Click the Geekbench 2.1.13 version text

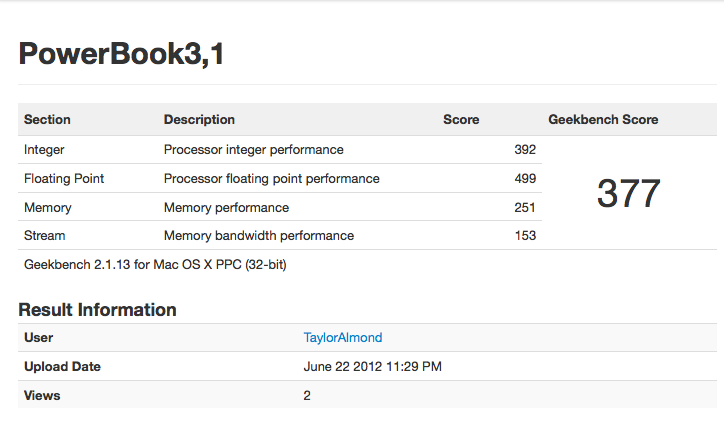pyautogui.click(x=156, y=265)
